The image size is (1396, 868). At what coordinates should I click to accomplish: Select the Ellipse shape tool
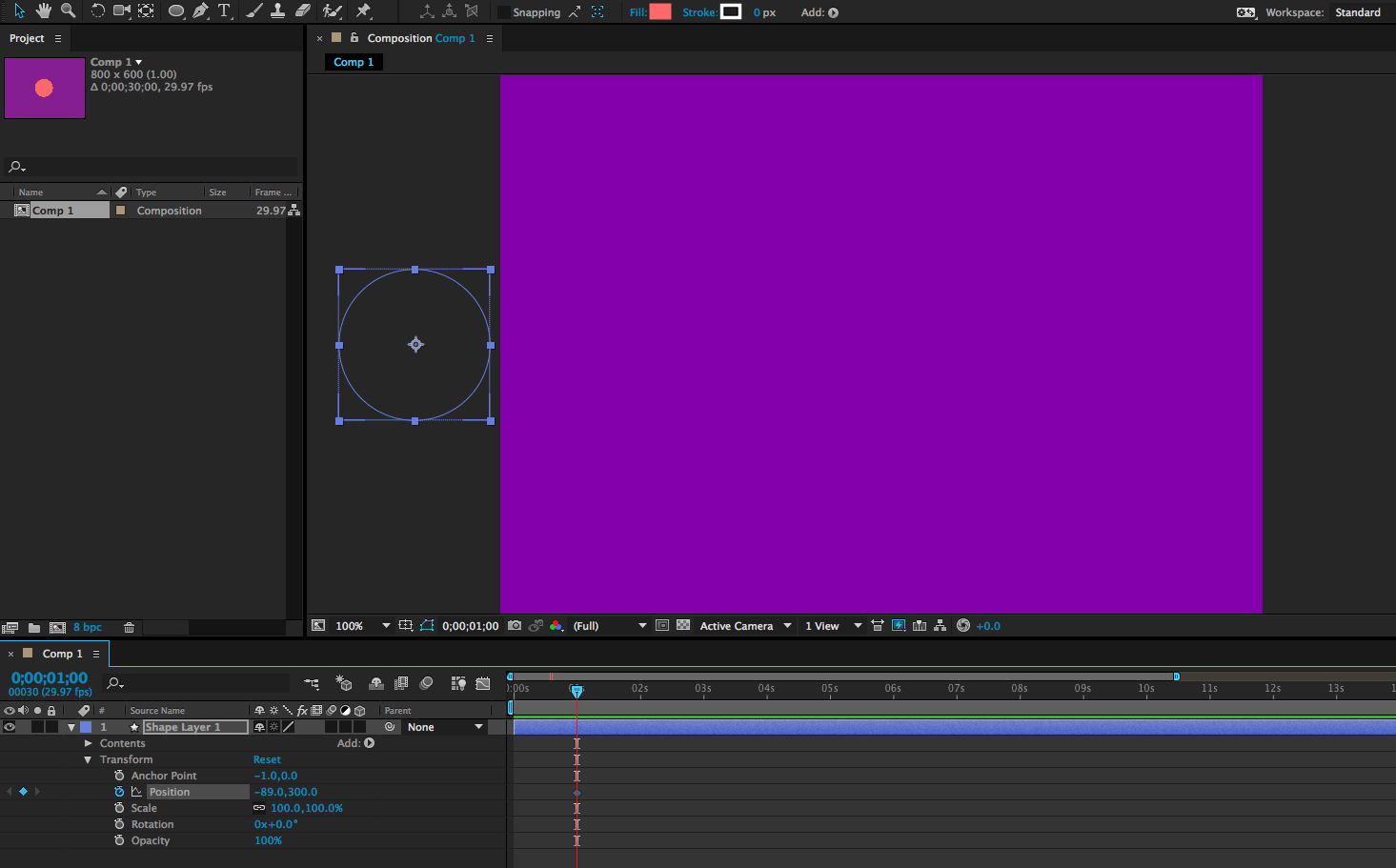[176, 11]
